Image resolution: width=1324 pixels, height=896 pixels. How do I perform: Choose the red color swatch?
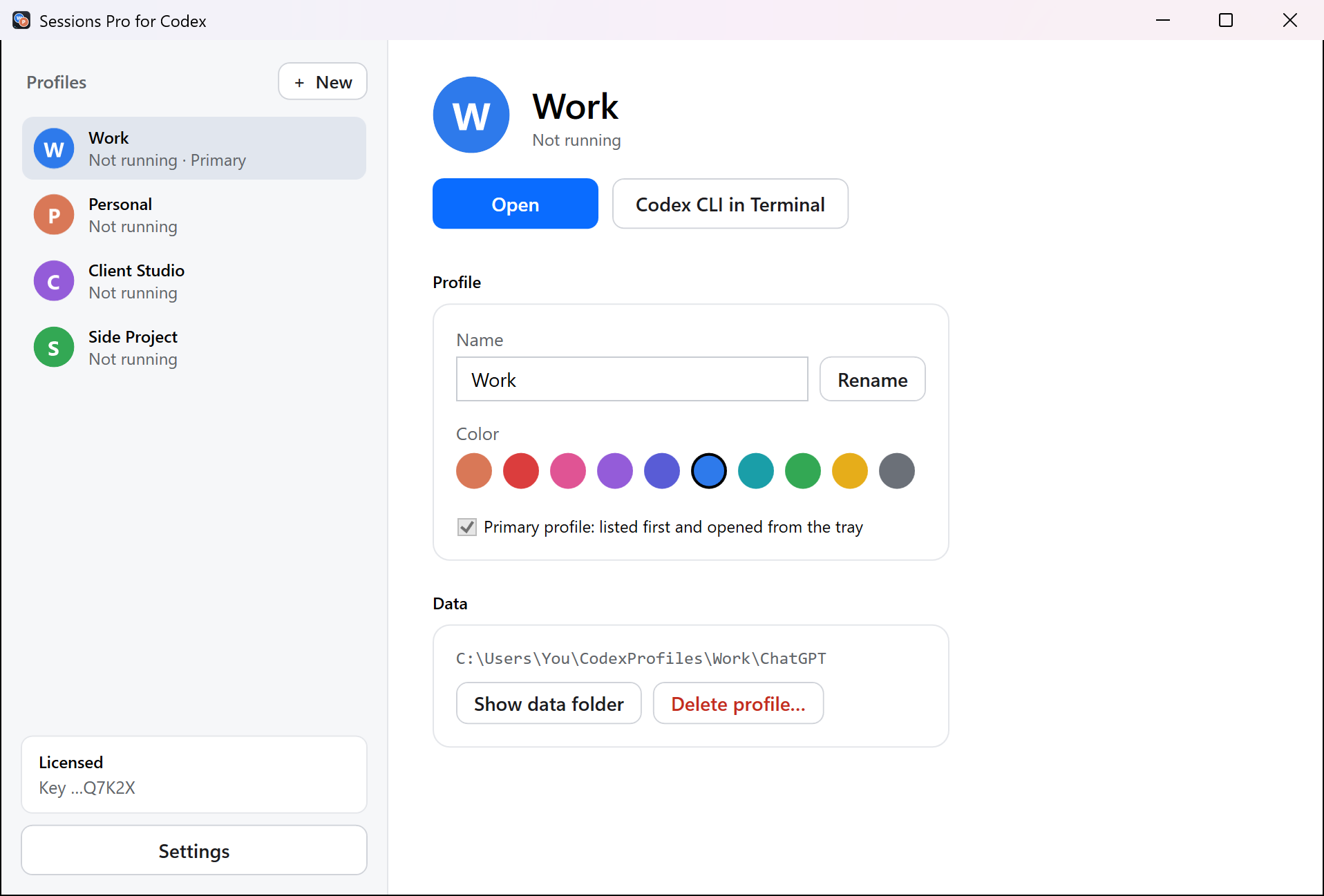(x=521, y=471)
